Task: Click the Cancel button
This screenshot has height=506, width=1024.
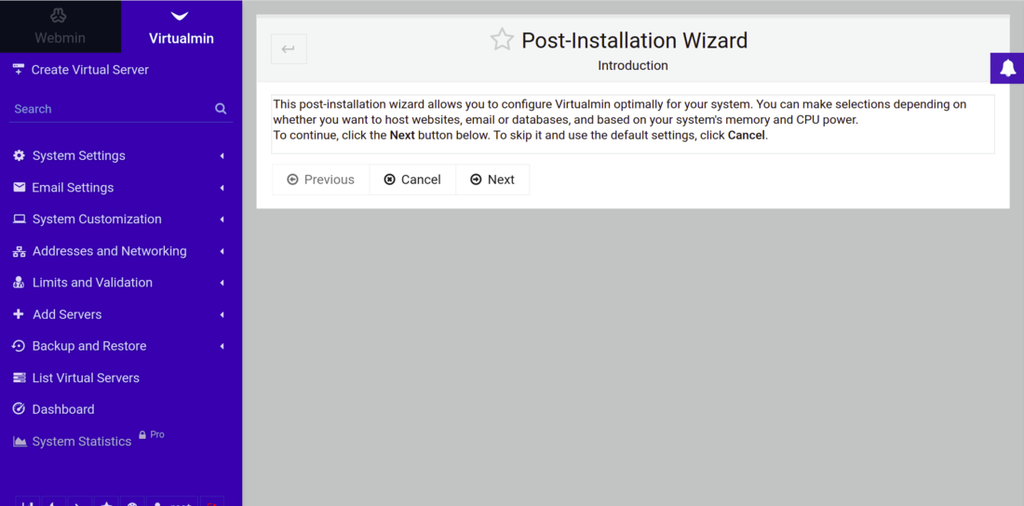Action: coord(413,180)
